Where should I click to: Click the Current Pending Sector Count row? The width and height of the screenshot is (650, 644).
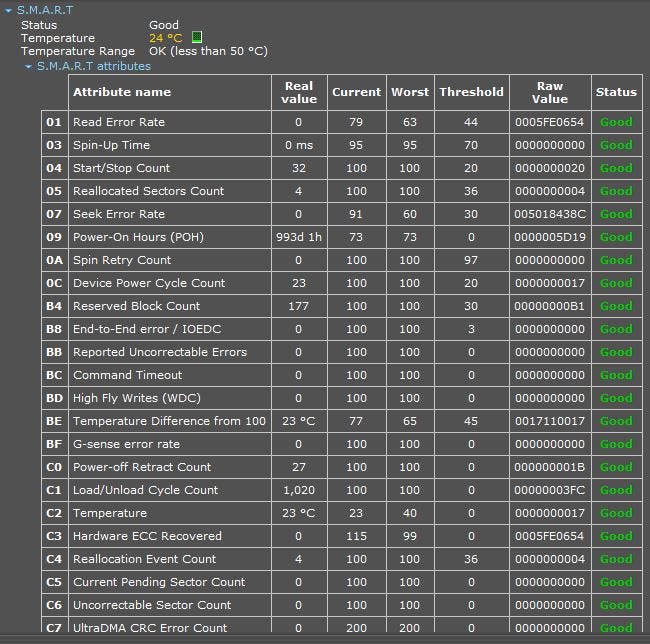tap(159, 582)
